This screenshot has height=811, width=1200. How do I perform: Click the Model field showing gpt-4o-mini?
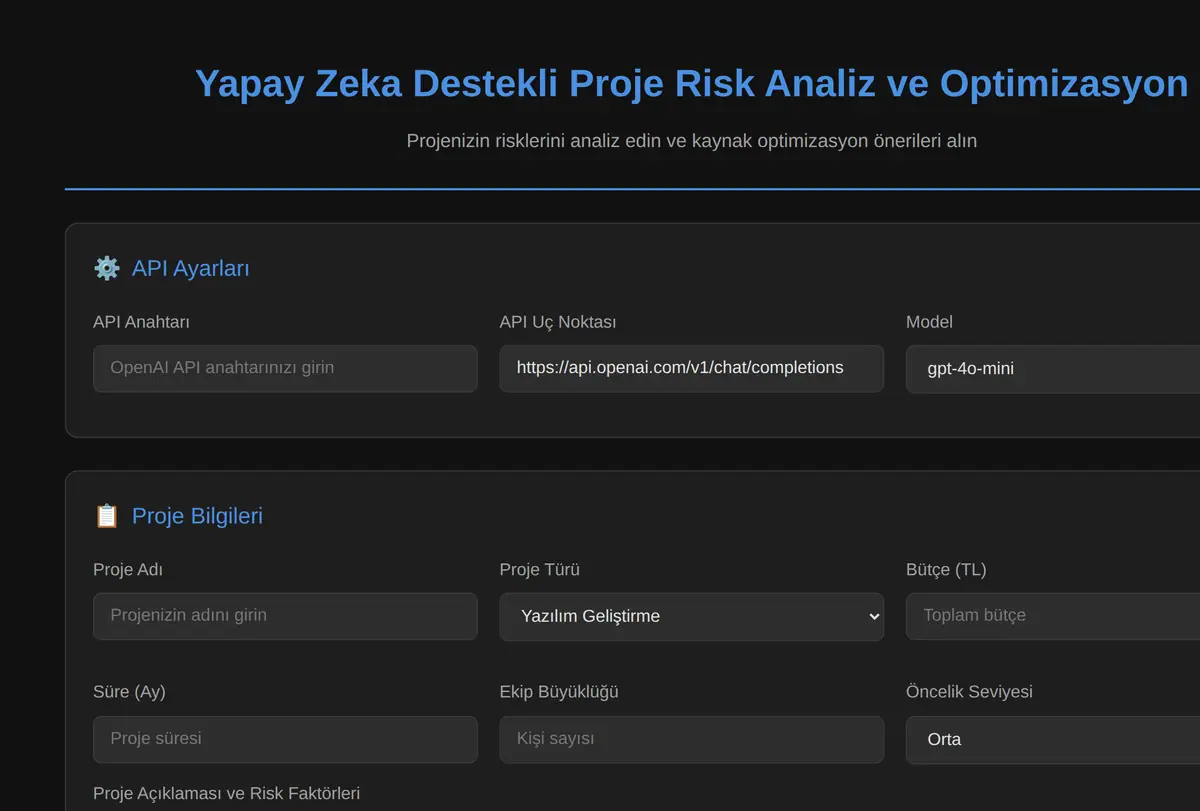coord(1053,369)
